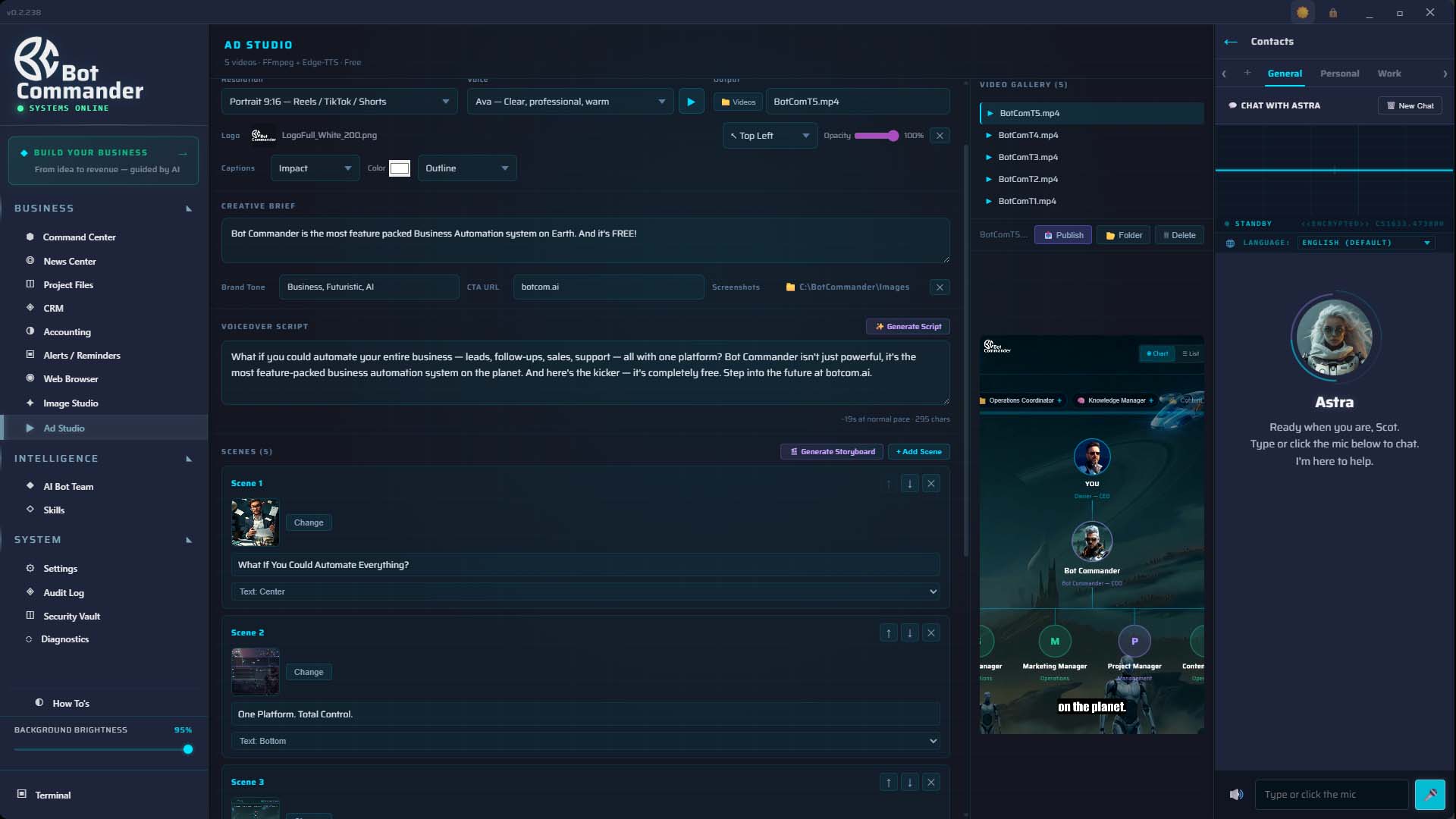1456x819 pixels.
Task: Adjust Background Brightness slider
Action: coord(103,750)
